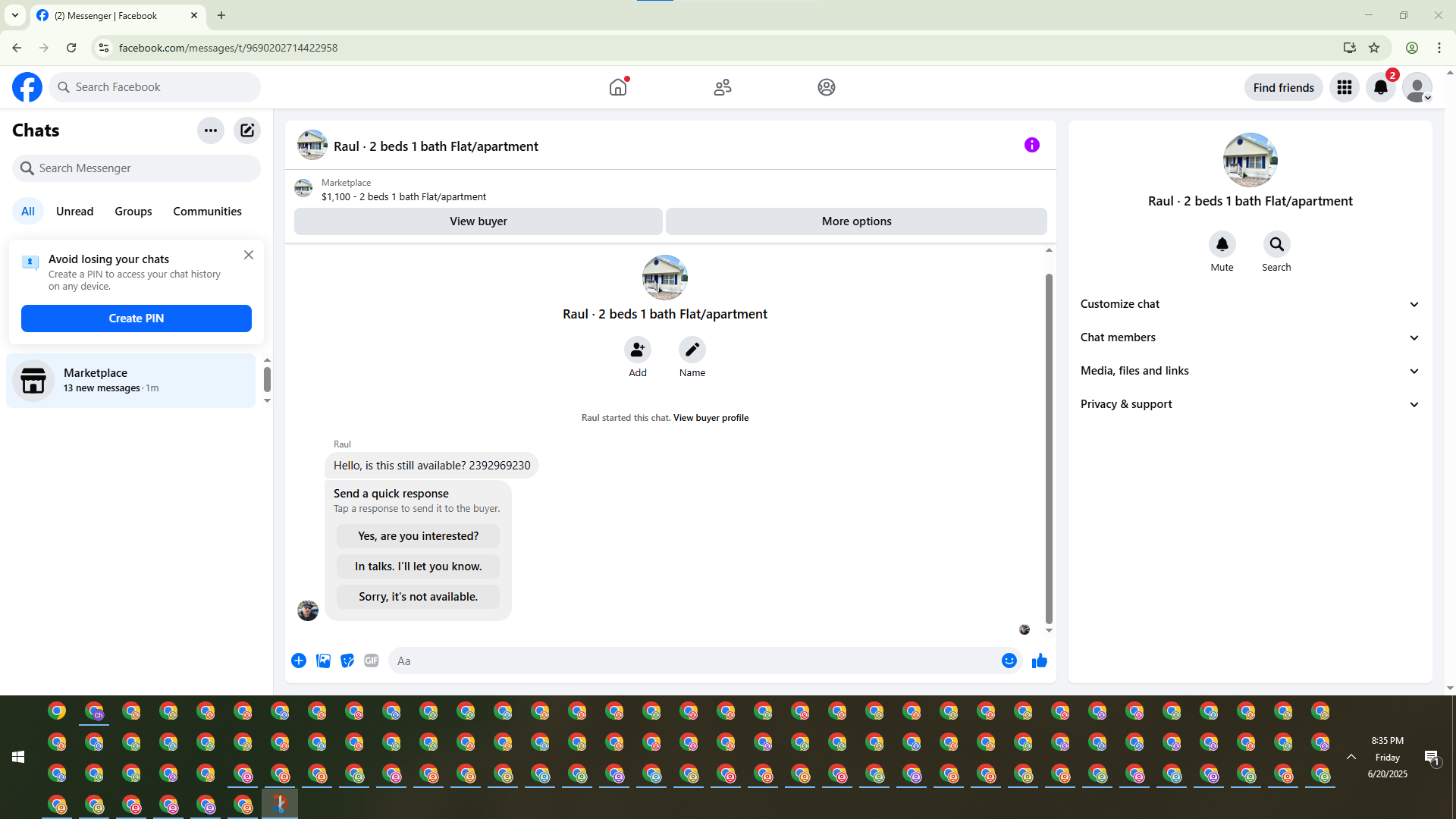Attach a photo using the image icon
Screen dimensions: 1456x819
323,661
